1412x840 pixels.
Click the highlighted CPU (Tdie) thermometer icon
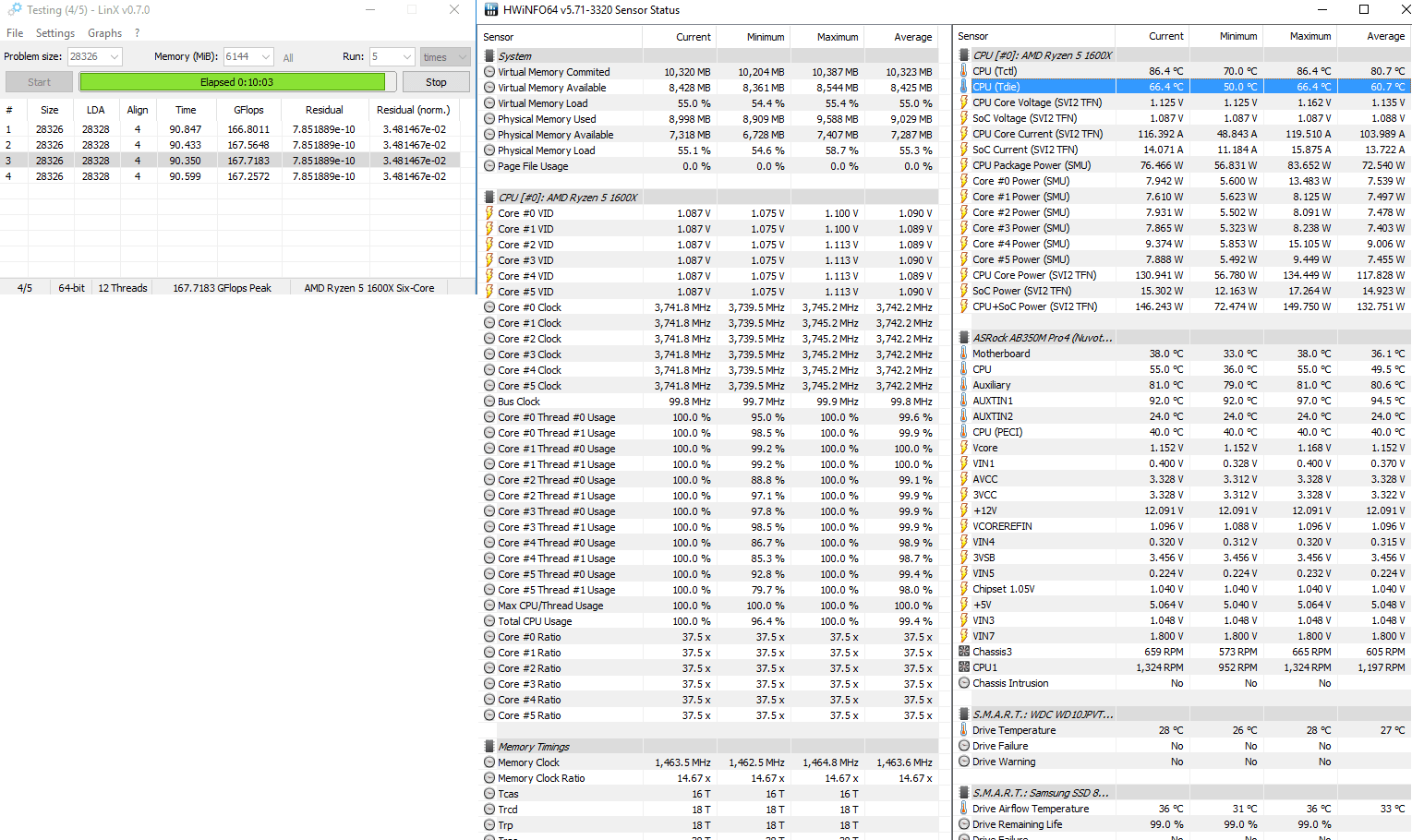(x=964, y=87)
